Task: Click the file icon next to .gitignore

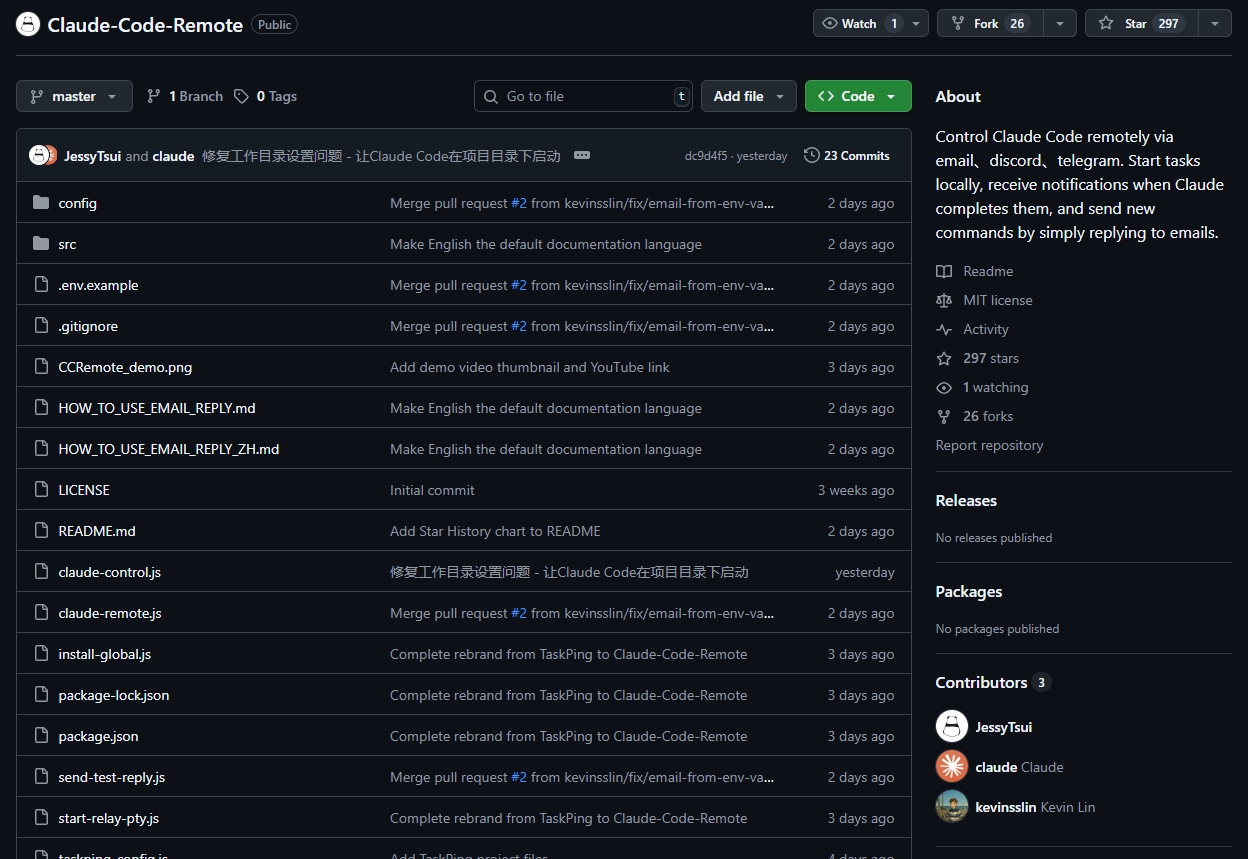Action: point(41,326)
